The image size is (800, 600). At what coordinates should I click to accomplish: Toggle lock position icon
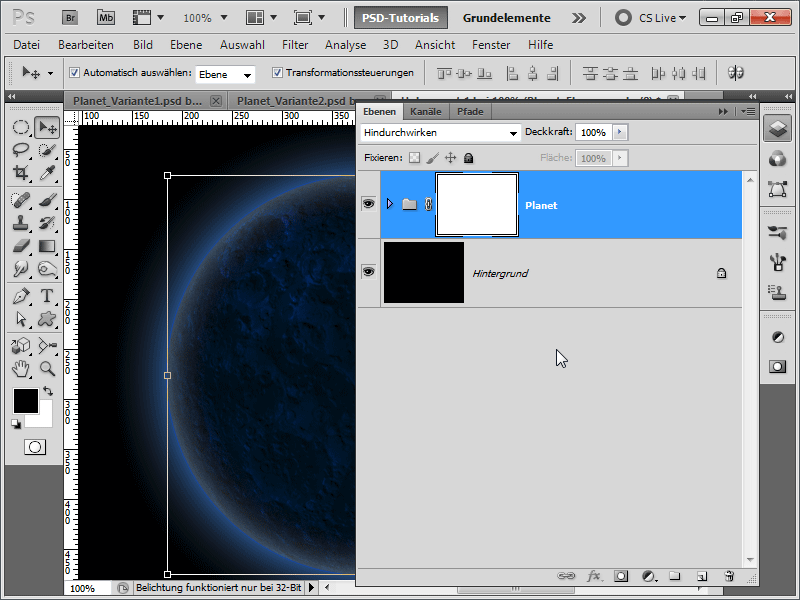451,158
